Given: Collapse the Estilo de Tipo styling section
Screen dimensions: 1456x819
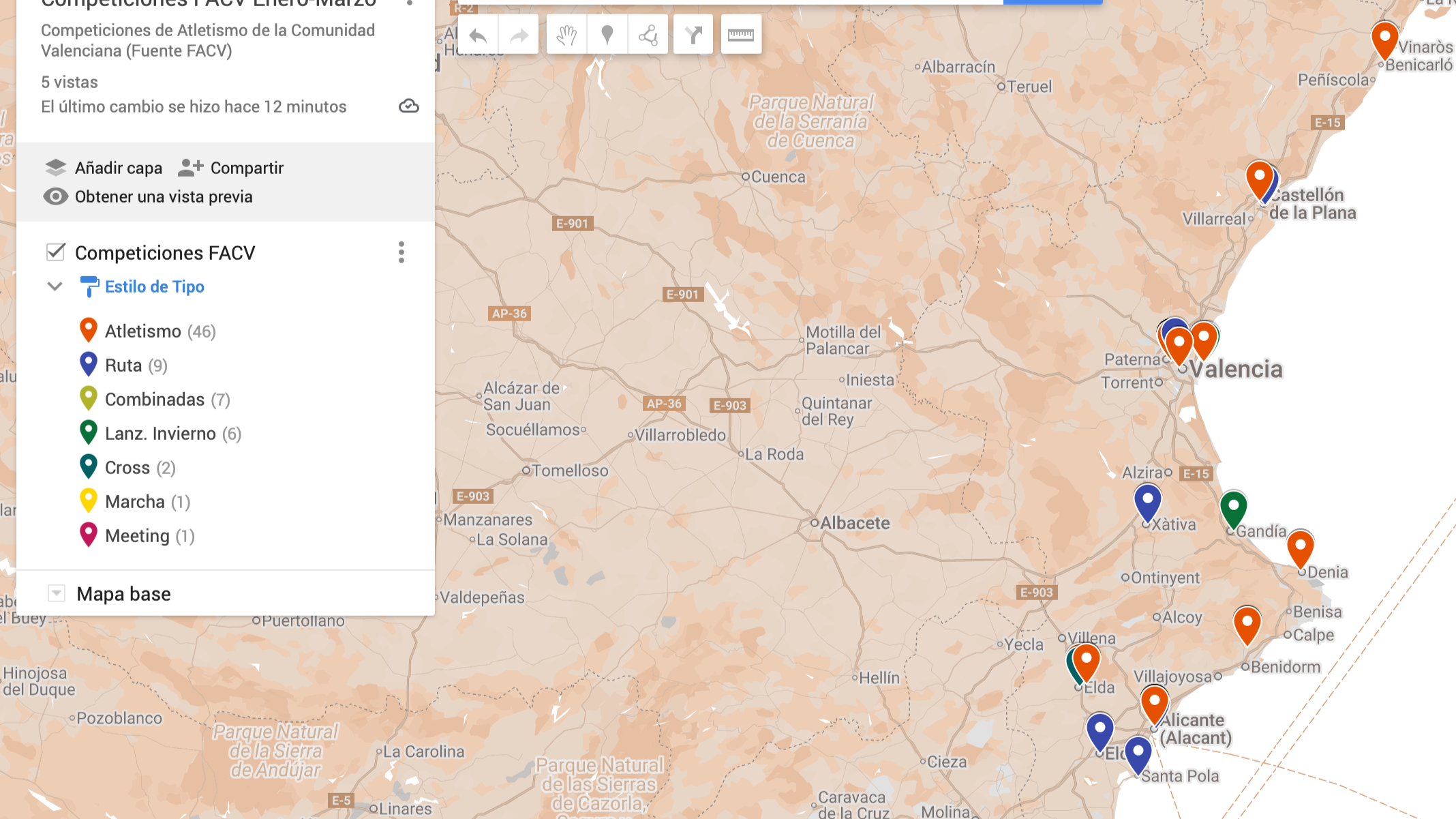Looking at the screenshot, I should pos(53,286).
